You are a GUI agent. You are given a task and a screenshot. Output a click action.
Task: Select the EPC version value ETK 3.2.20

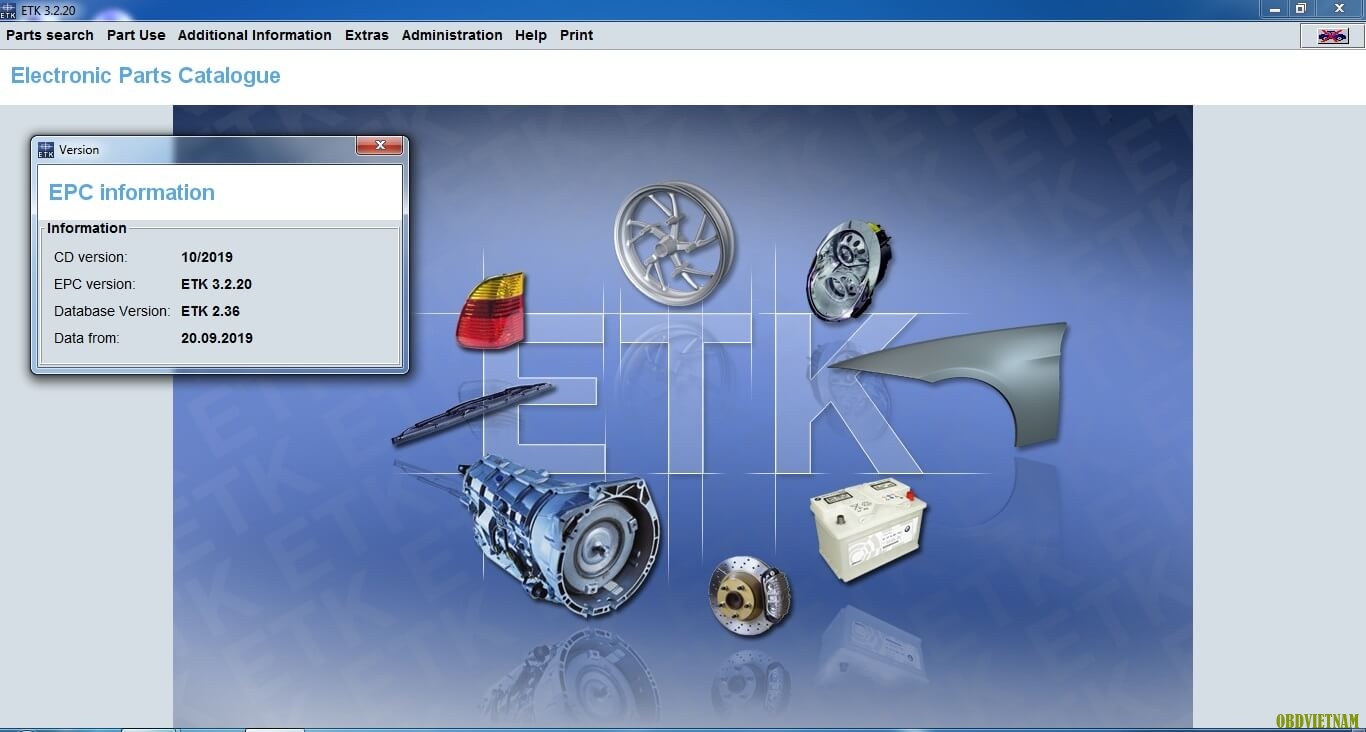click(216, 284)
